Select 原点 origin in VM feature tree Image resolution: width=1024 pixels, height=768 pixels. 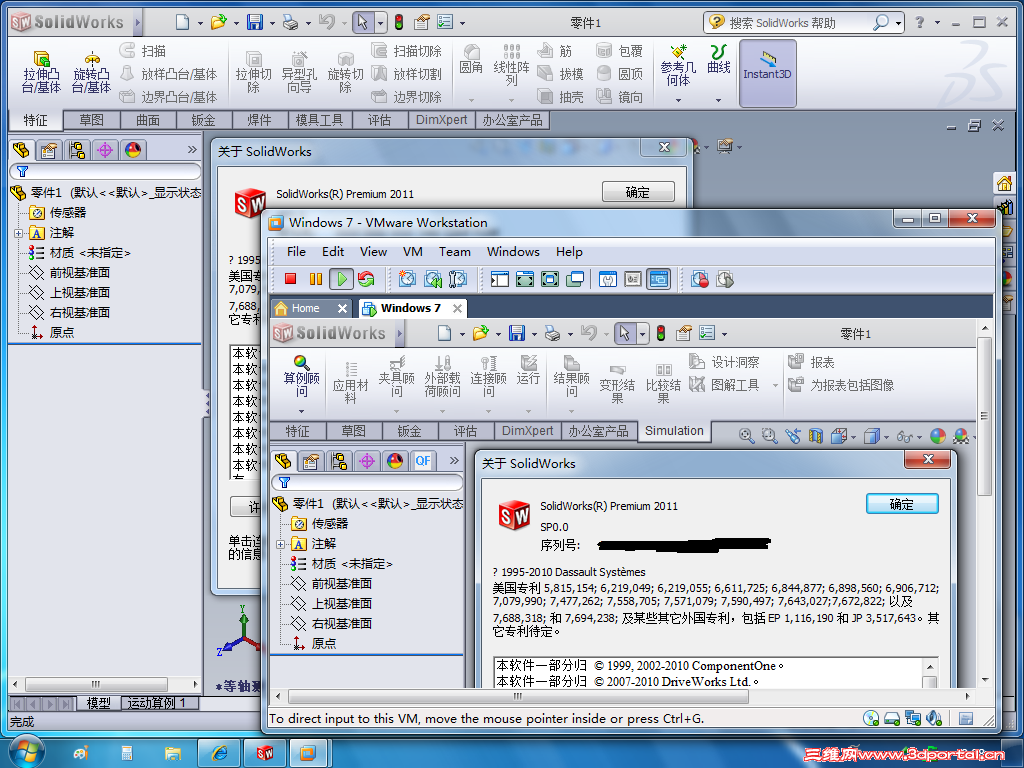(314, 643)
